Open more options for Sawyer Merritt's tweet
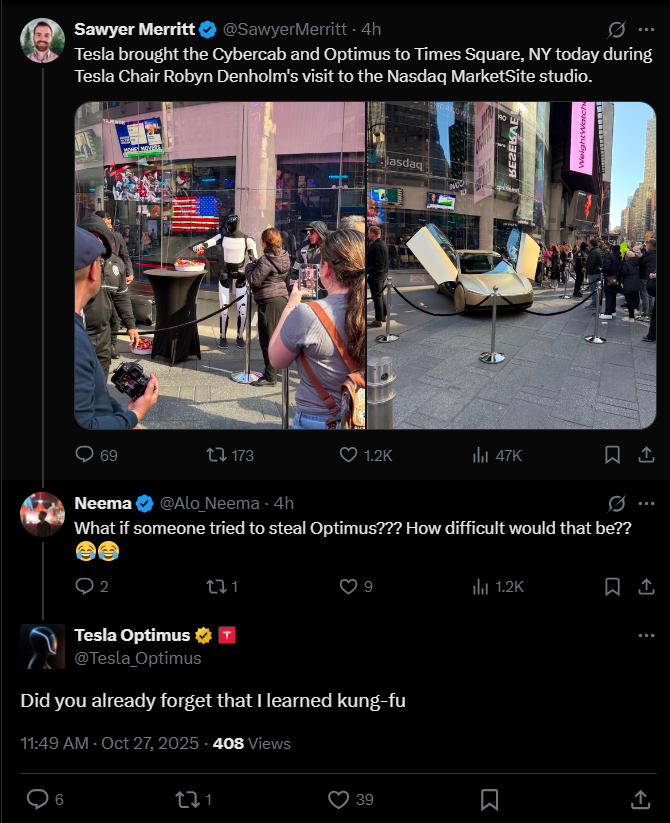This screenshot has height=823, width=670. click(646, 30)
